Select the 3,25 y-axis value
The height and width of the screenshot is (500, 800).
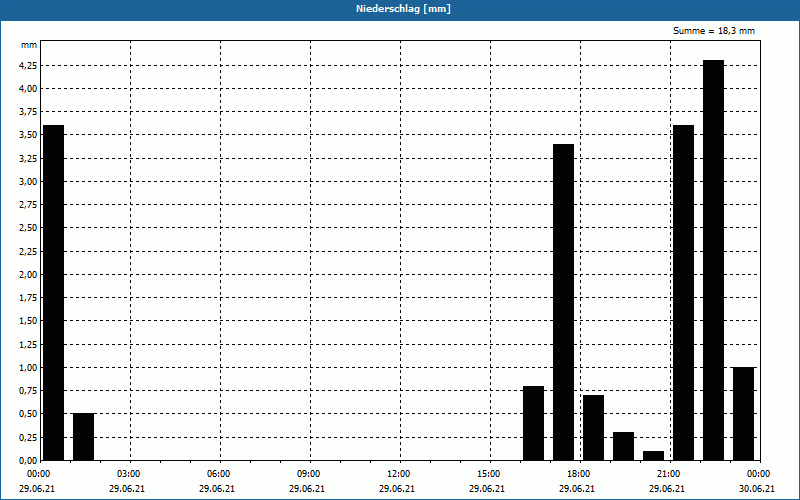tap(28, 159)
